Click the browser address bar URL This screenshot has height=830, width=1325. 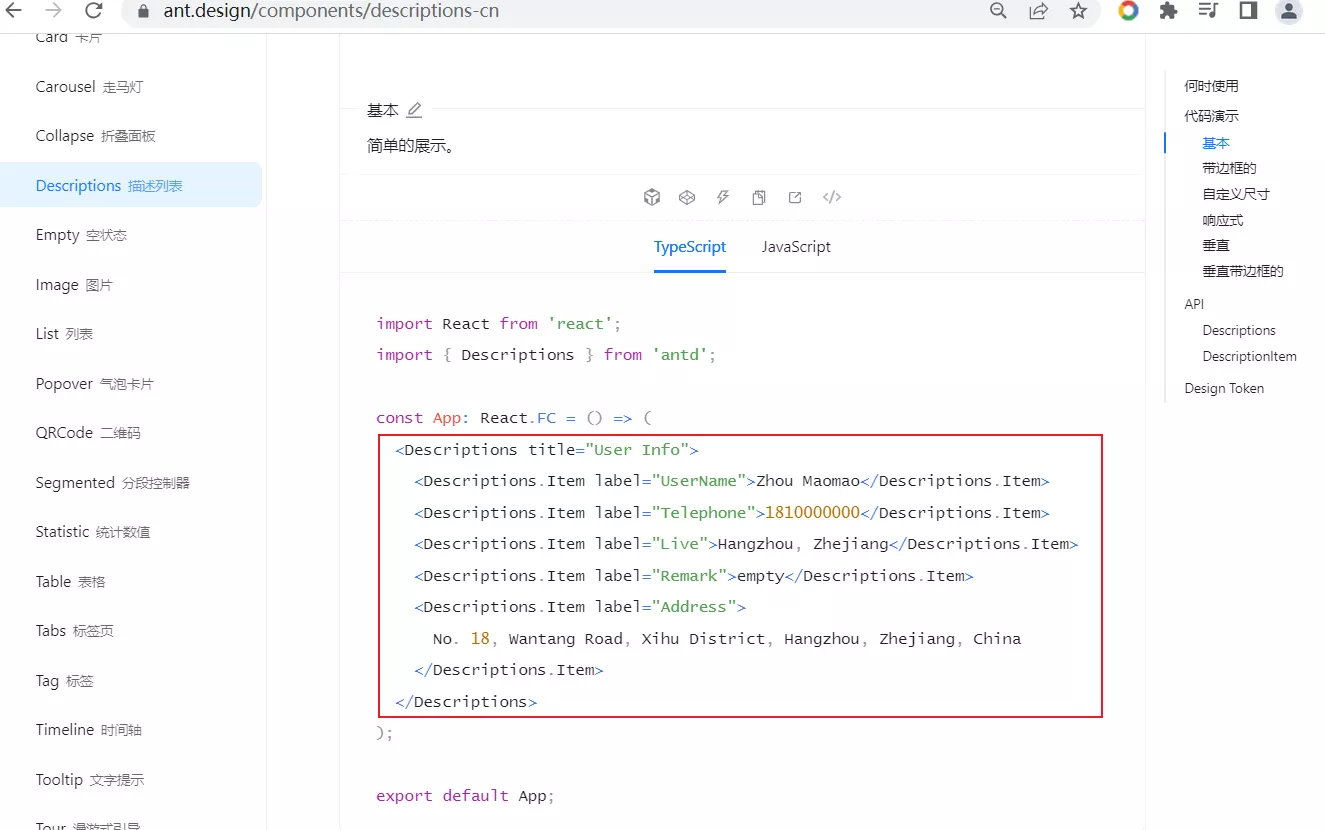tap(331, 12)
